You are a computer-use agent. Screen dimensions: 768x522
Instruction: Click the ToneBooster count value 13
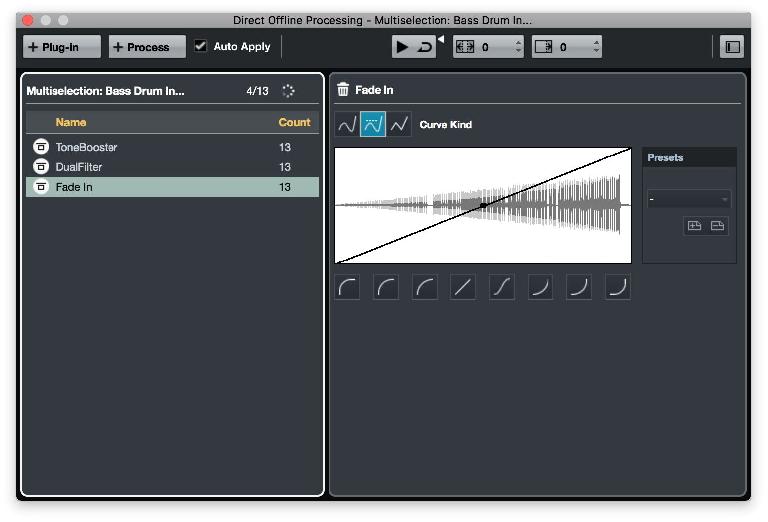(x=285, y=147)
